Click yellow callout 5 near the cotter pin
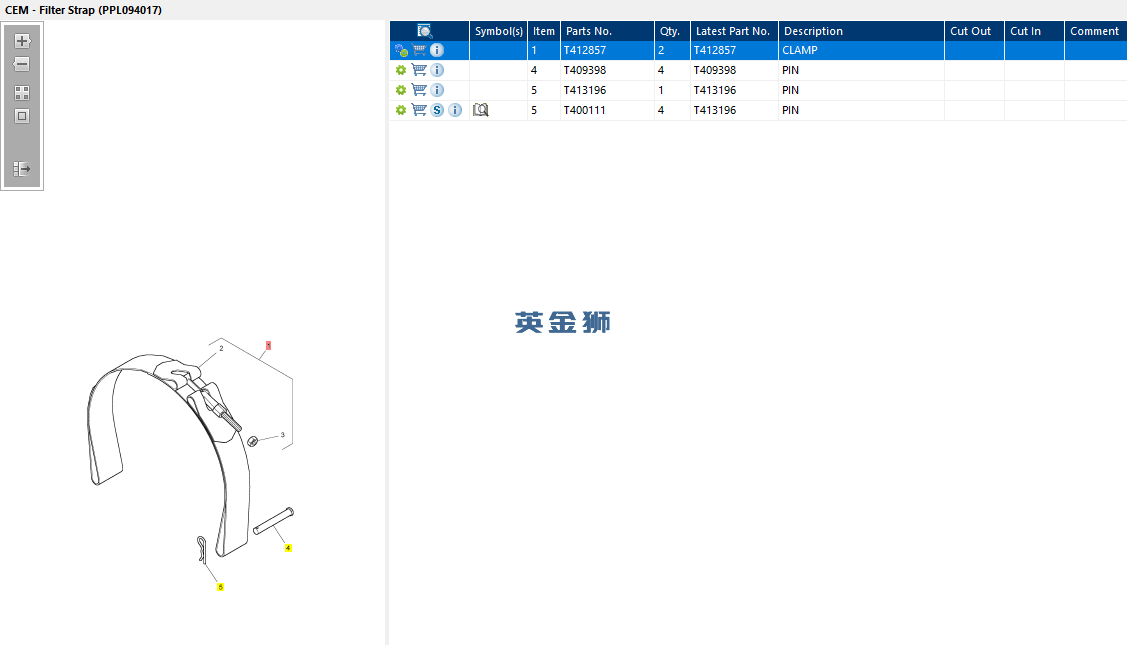 point(221,587)
